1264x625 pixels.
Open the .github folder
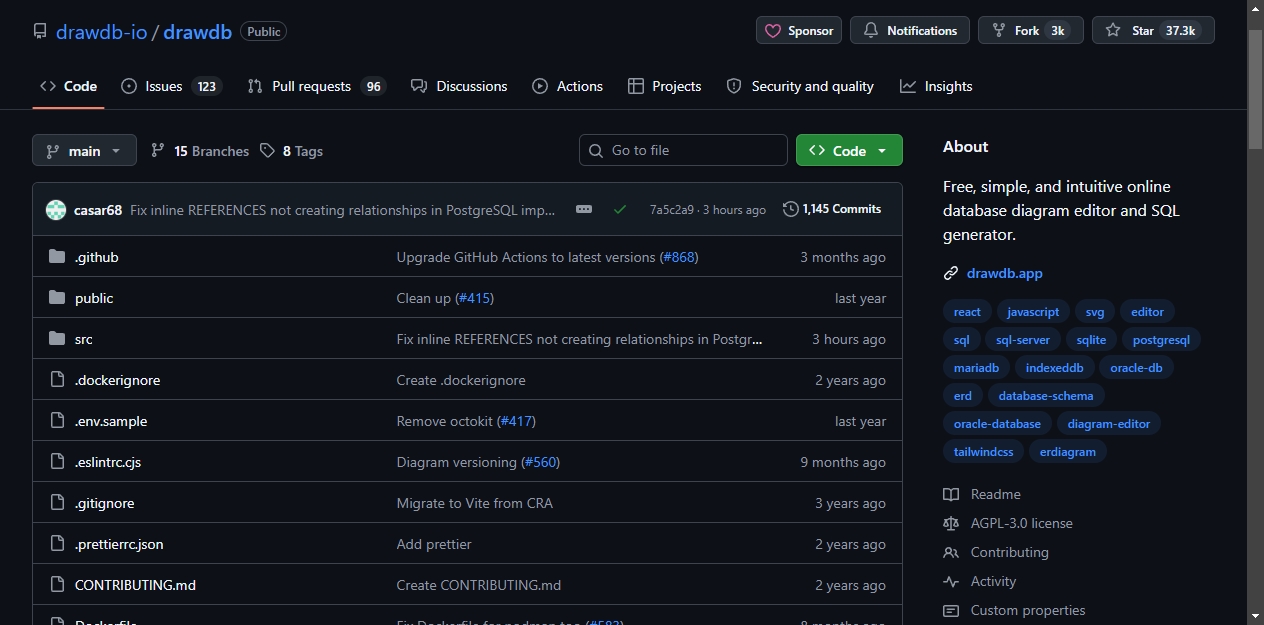coord(97,257)
